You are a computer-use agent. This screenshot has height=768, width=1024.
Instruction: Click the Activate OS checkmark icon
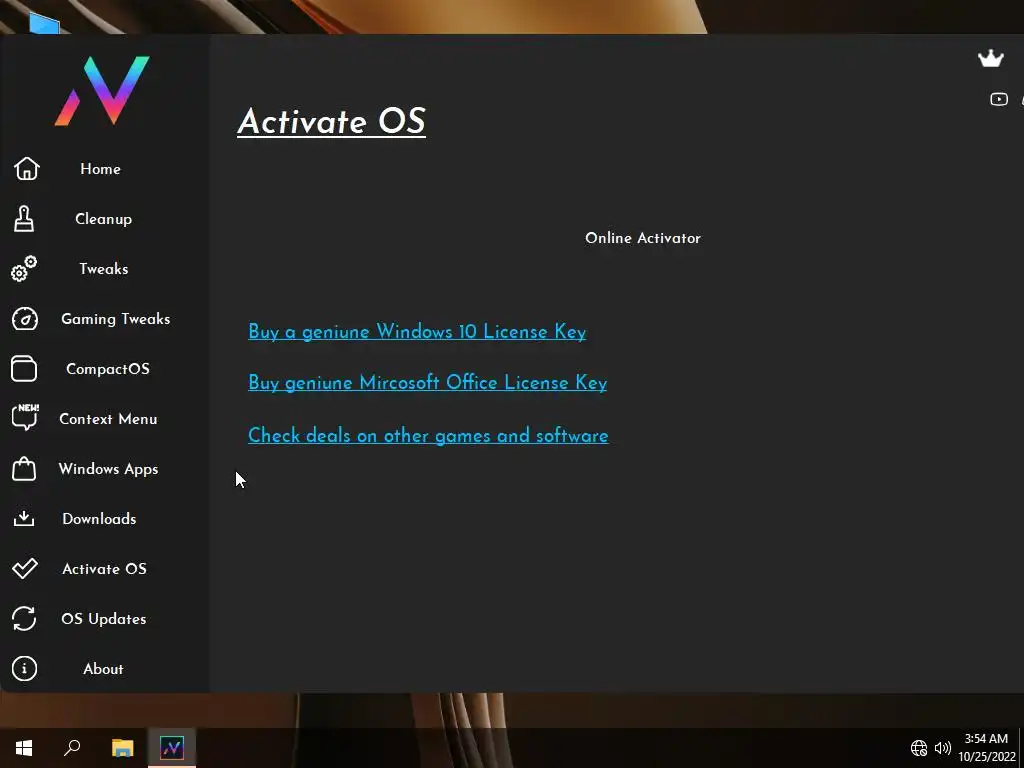(x=25, y=568)
